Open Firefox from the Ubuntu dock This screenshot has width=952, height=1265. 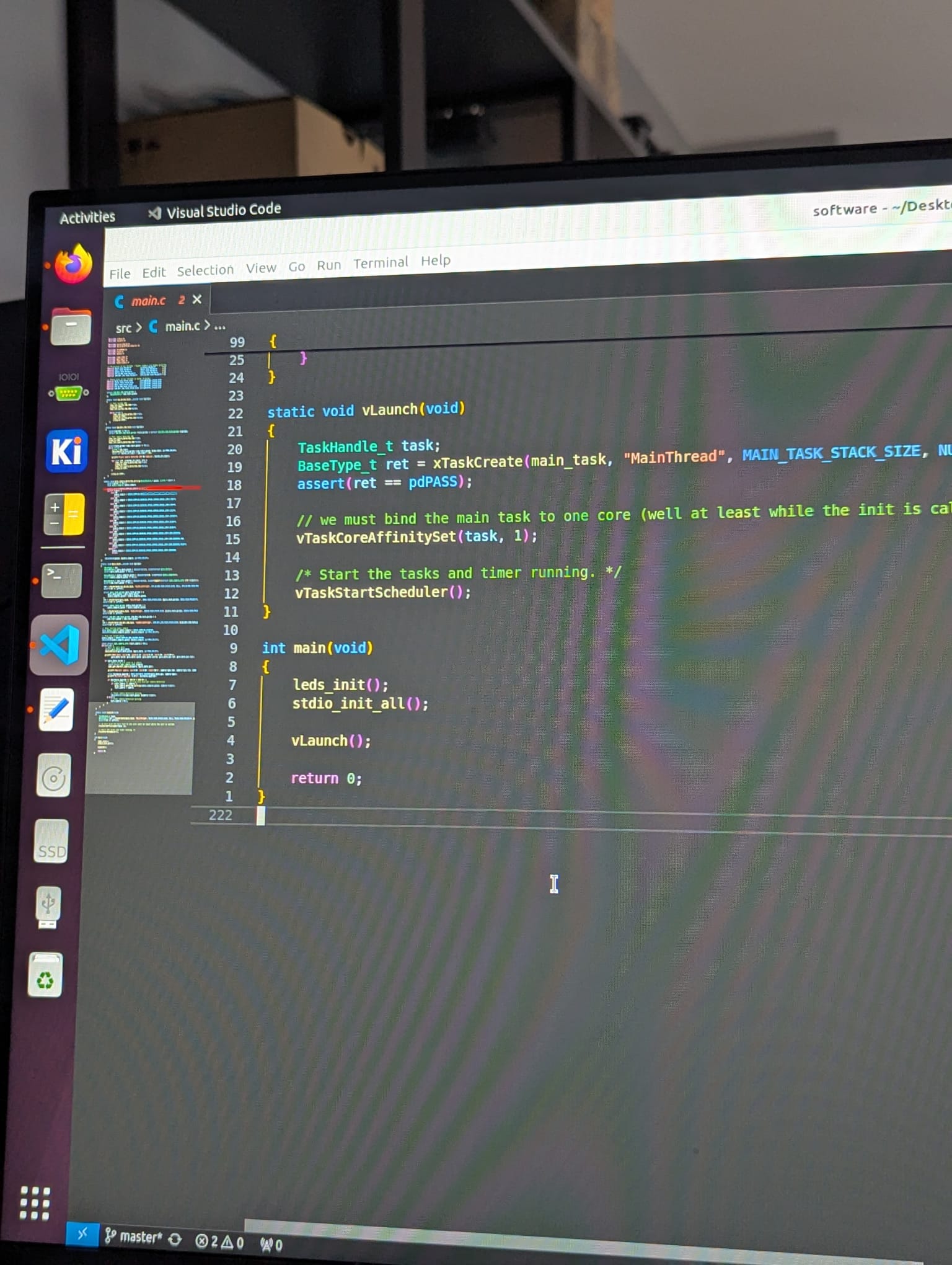73,264
